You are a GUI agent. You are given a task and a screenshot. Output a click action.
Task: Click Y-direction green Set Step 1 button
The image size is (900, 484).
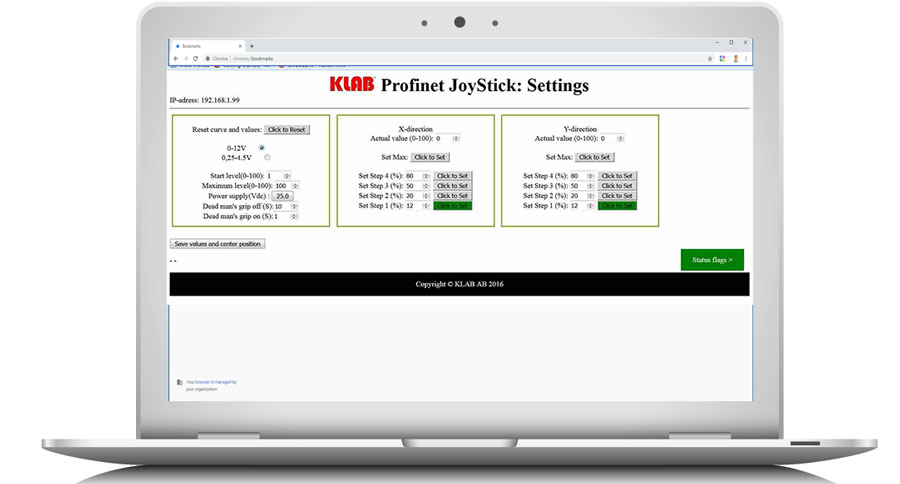click(617, 206)
